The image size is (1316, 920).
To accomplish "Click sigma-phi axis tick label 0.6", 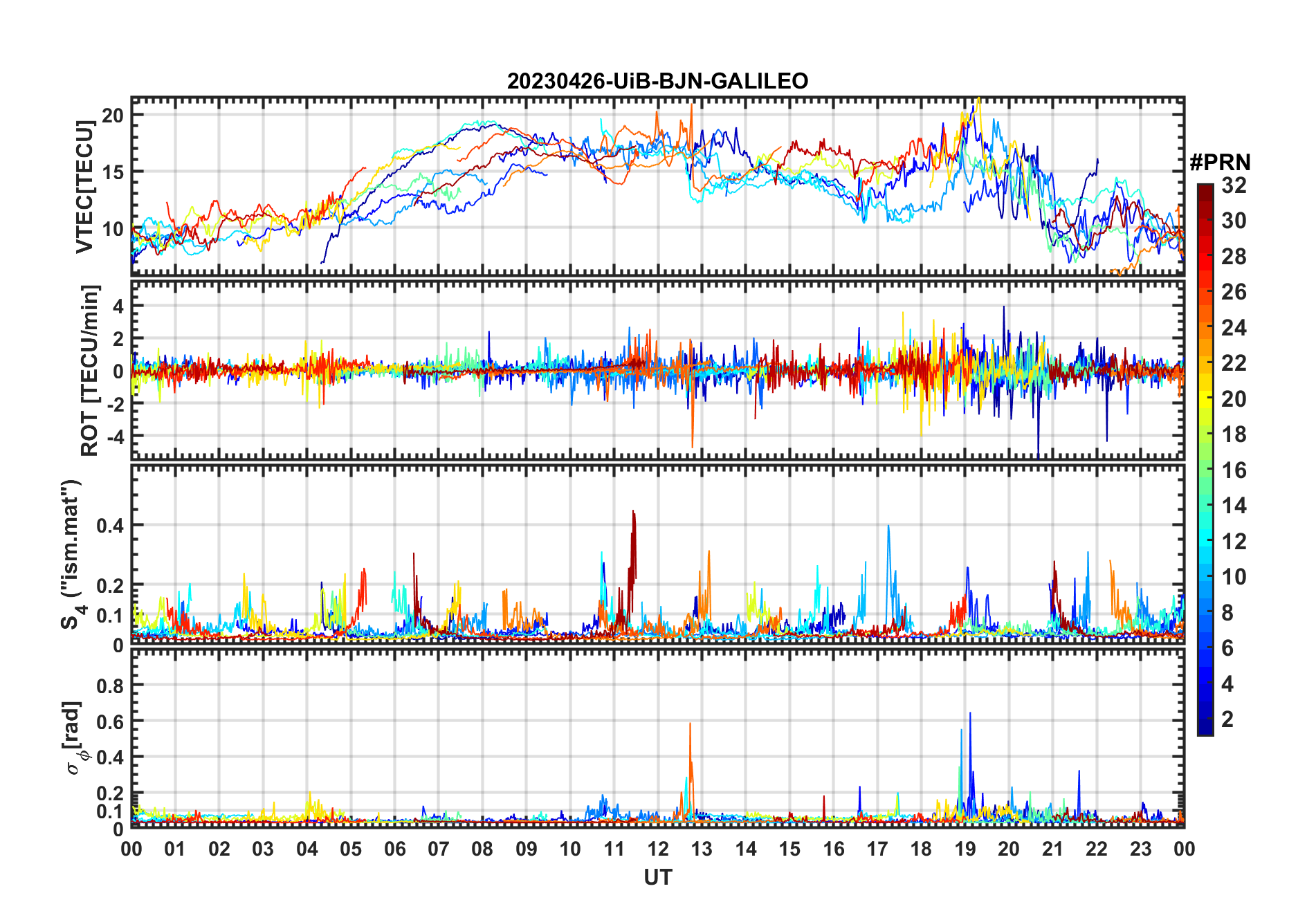I will pos(110,721).
